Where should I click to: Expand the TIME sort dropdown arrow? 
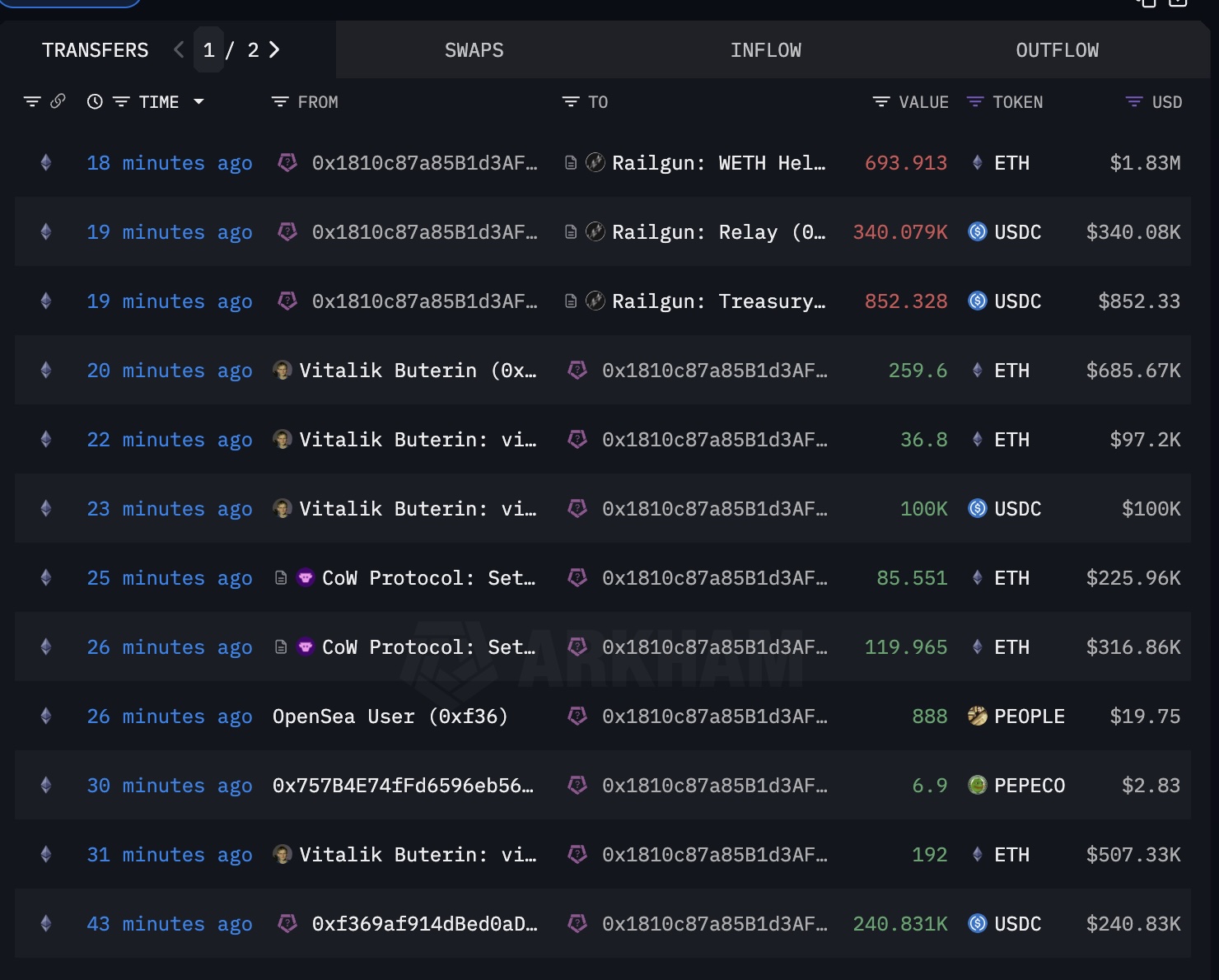(x=198, y=102)
